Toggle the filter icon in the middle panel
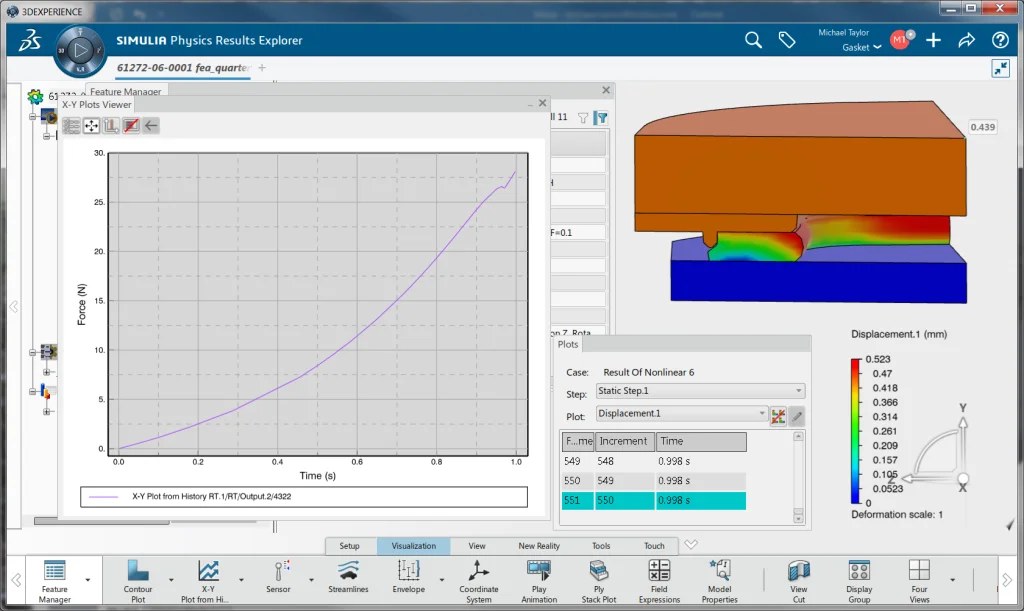This screenshot has height=611, width=1024. click(600, 118)
